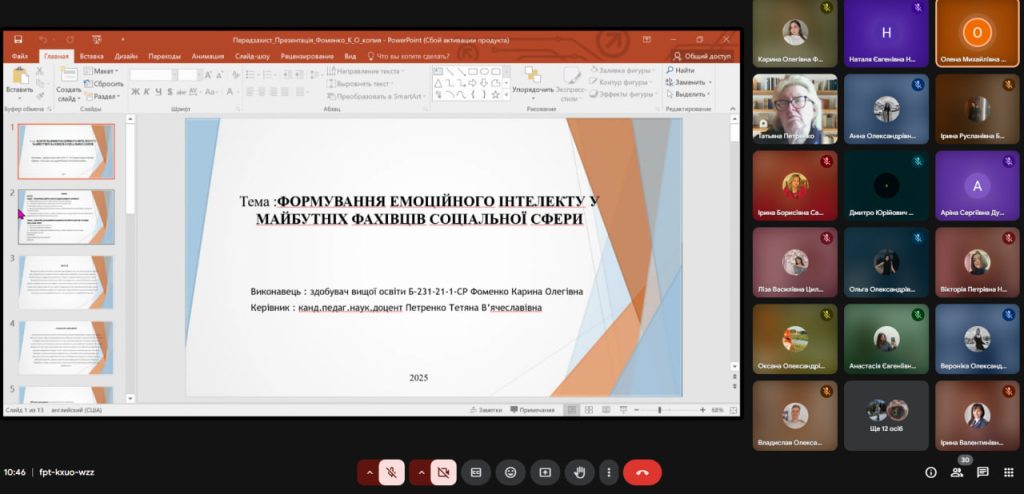The width and height of the screenshot is (1024, 494).
Task: Raise your hand in the meeting
Action: coord(579,472)
